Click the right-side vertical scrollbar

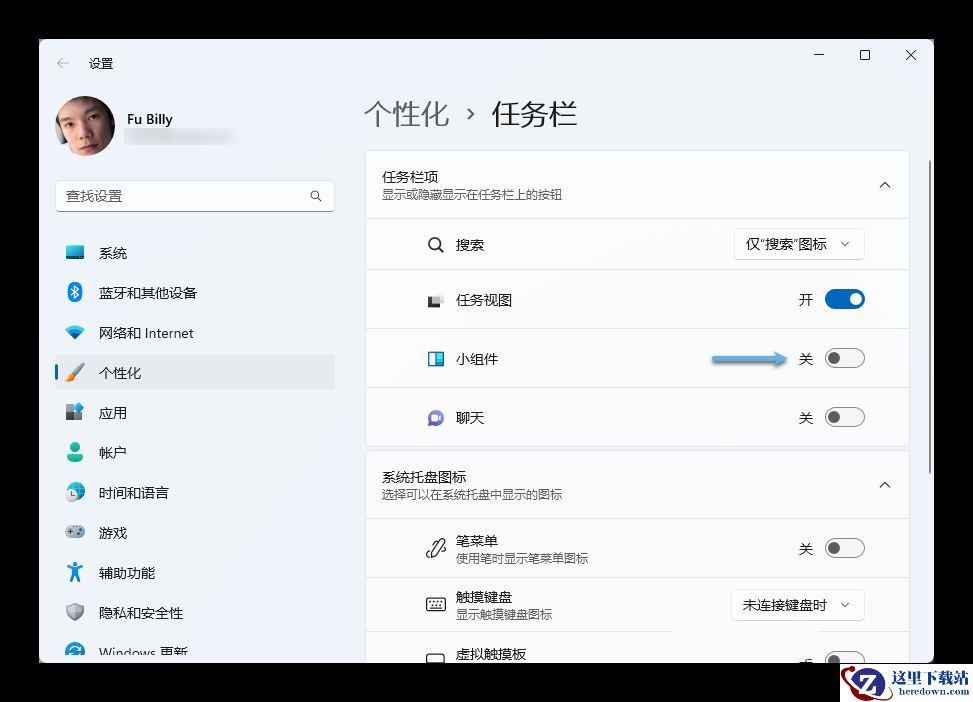point(929,317)
